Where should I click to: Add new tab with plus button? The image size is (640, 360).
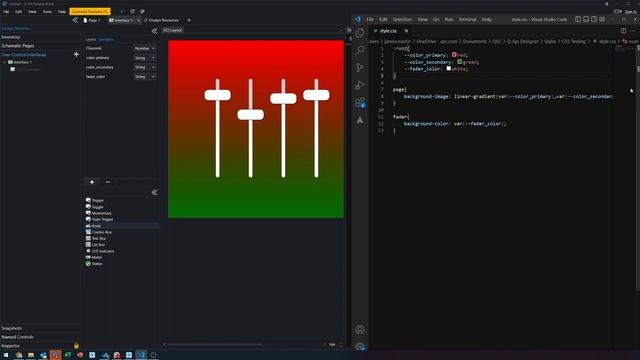(189, 20)
